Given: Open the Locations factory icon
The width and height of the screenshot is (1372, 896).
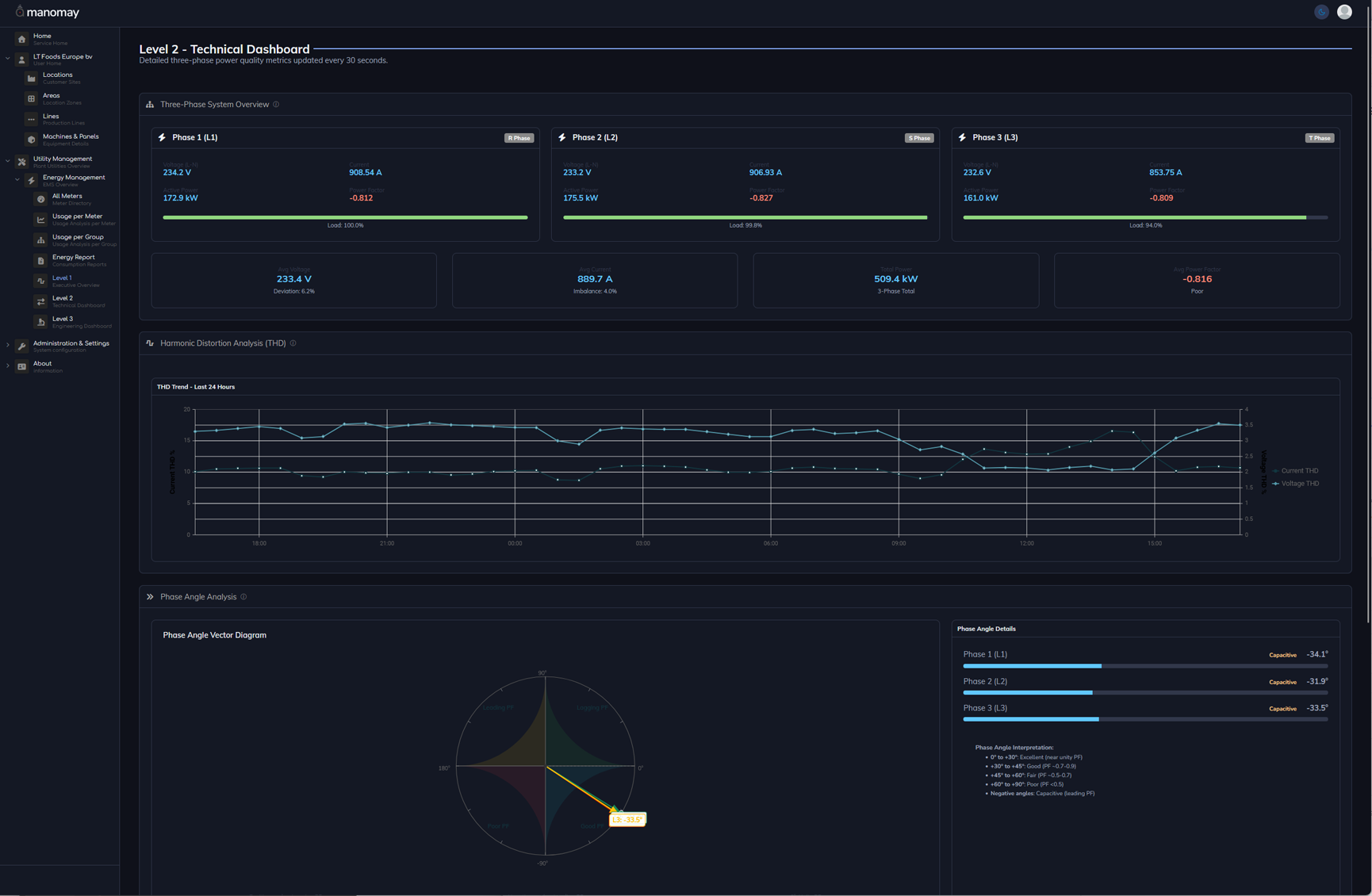Looking at the screenshot, I should (x=32, y=78).
